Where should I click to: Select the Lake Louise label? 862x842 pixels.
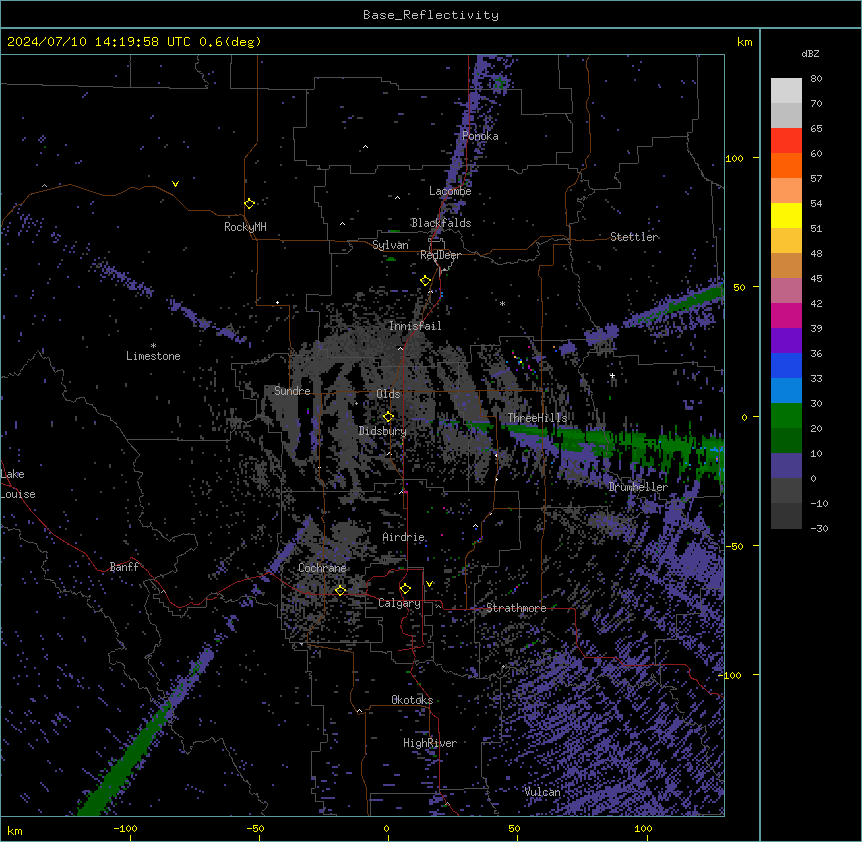point(18,484)
